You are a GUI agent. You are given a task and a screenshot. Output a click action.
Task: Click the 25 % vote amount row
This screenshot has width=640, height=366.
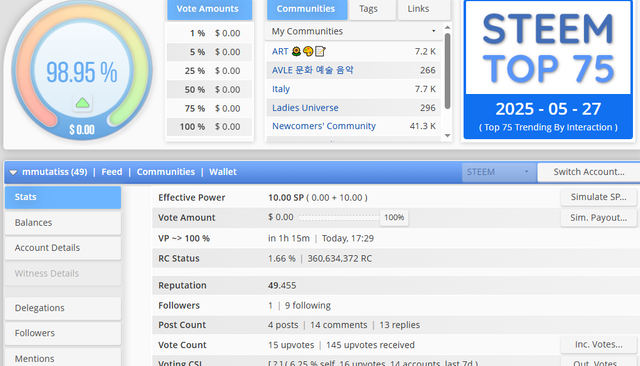(x=209, y=71)
